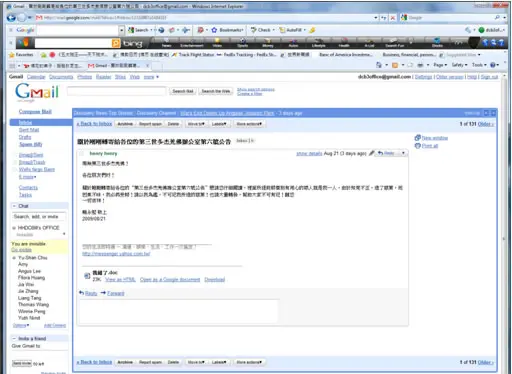Click the Print all printer icon

[x=417, y=146]
